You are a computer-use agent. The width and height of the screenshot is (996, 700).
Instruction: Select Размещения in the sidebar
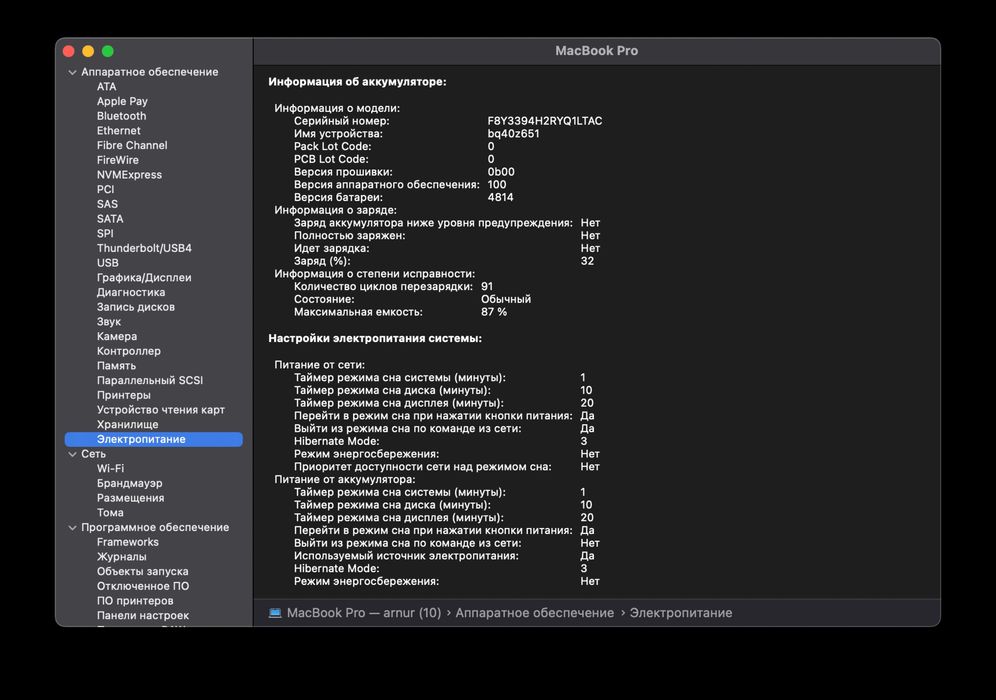coord(130,497)
